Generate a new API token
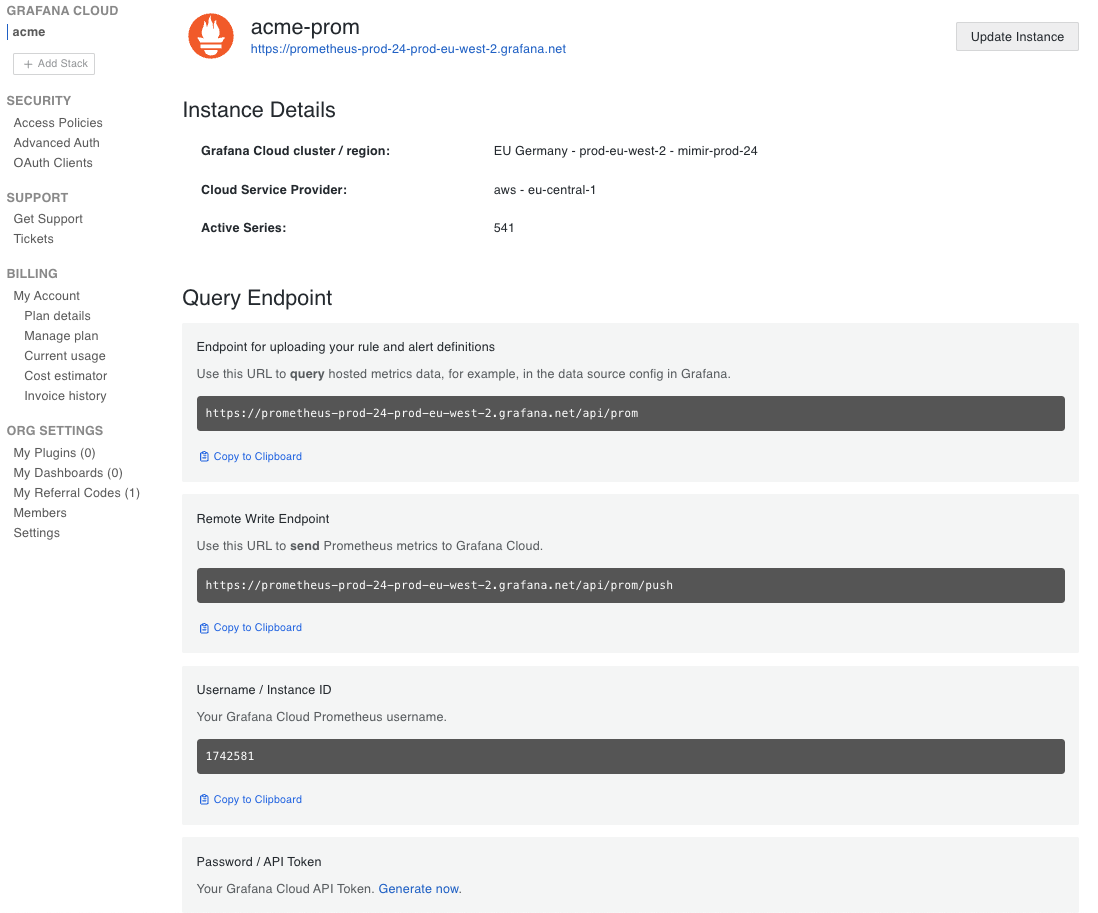Viewport: 1098px width, 913px height. 419,888
